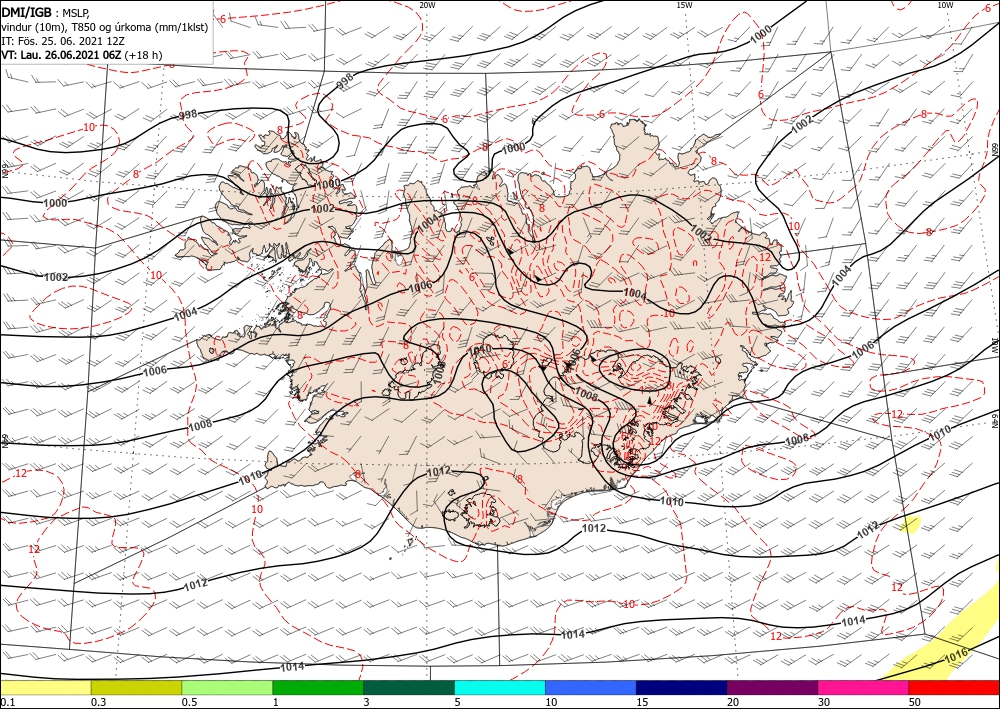Click the "15" value in the colour scale
Viewport: 1000px width, 709px height.
click(641, 703)
